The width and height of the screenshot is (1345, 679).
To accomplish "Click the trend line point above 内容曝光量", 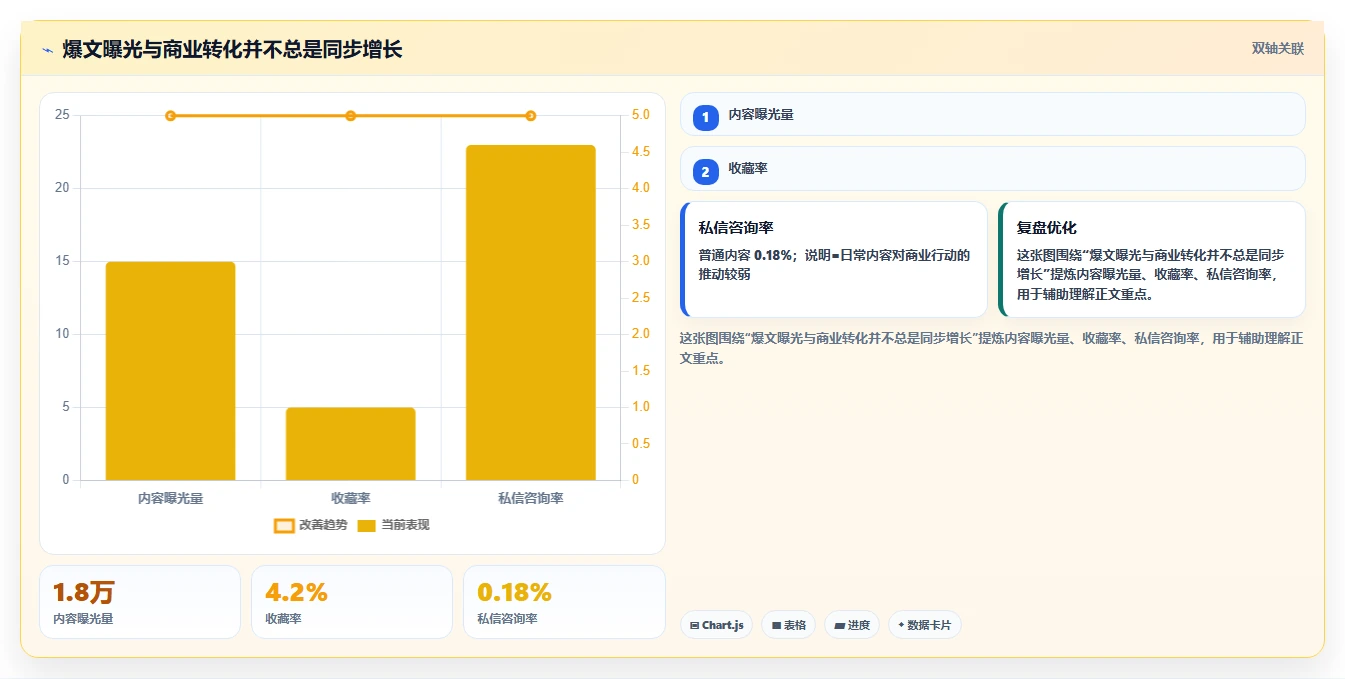I will coord(170,116).
